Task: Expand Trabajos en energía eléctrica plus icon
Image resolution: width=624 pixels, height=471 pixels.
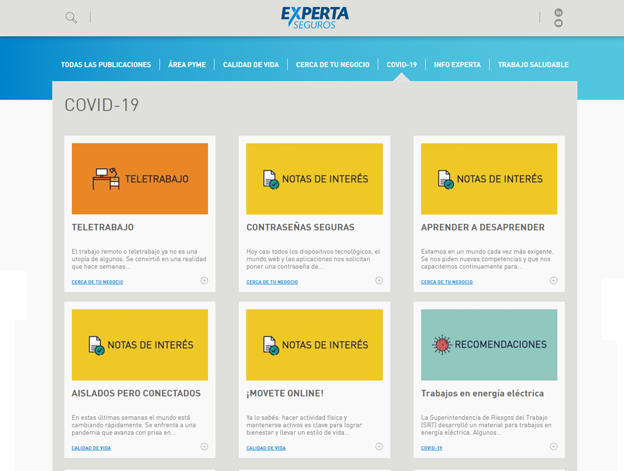Action: (554, 446)
